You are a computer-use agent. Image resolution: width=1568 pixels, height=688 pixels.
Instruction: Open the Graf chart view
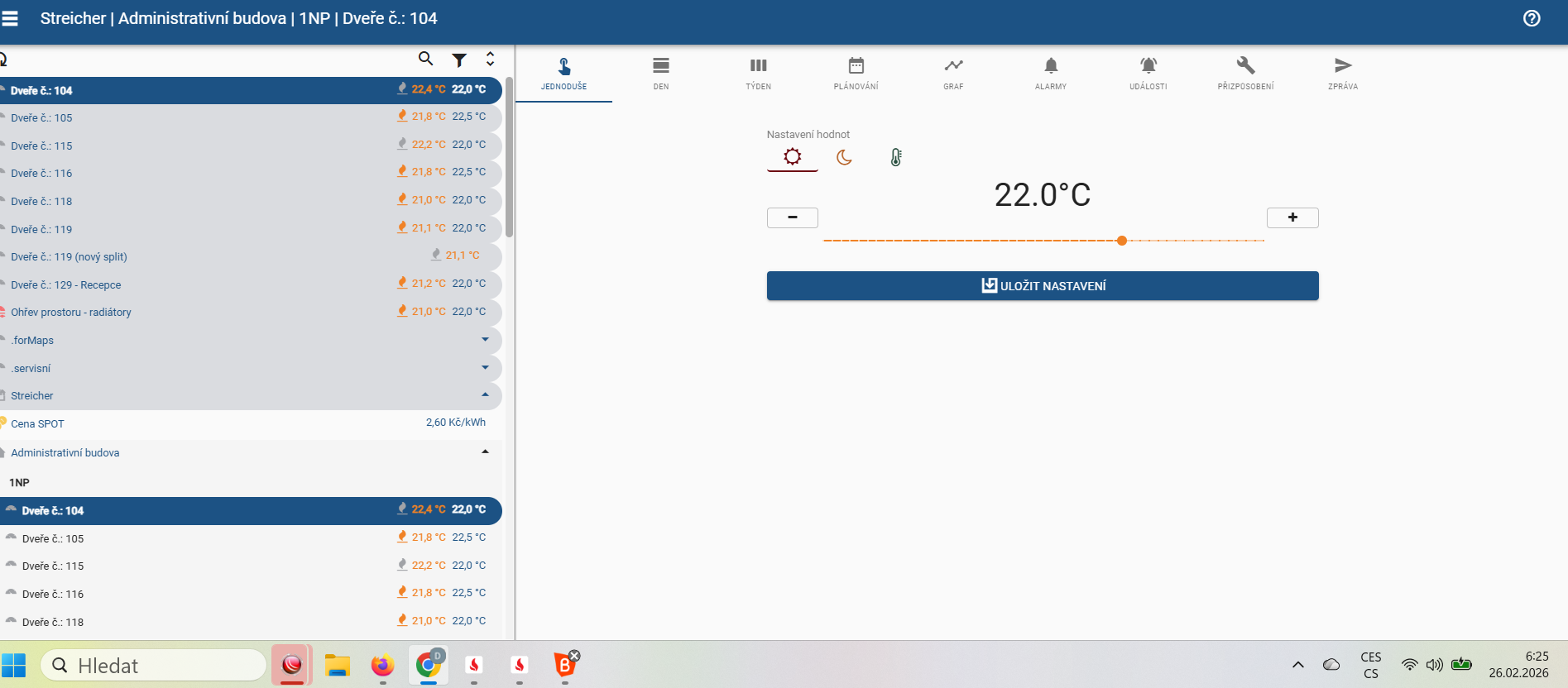tap(953, 72)
